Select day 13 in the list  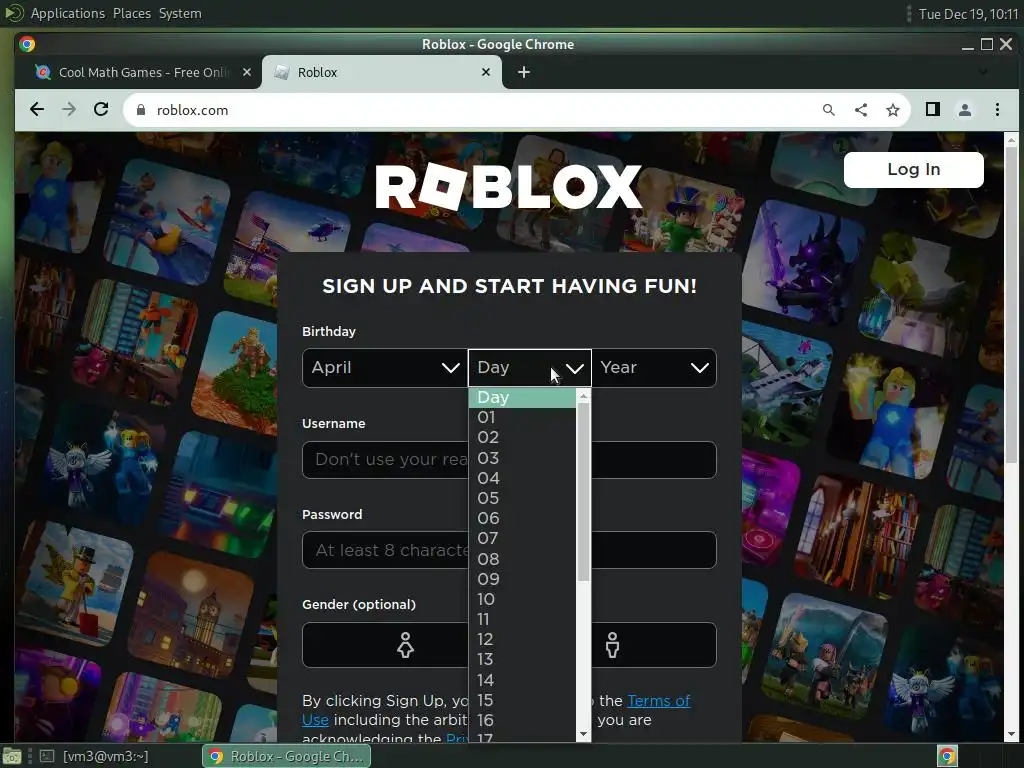[522, 660]
